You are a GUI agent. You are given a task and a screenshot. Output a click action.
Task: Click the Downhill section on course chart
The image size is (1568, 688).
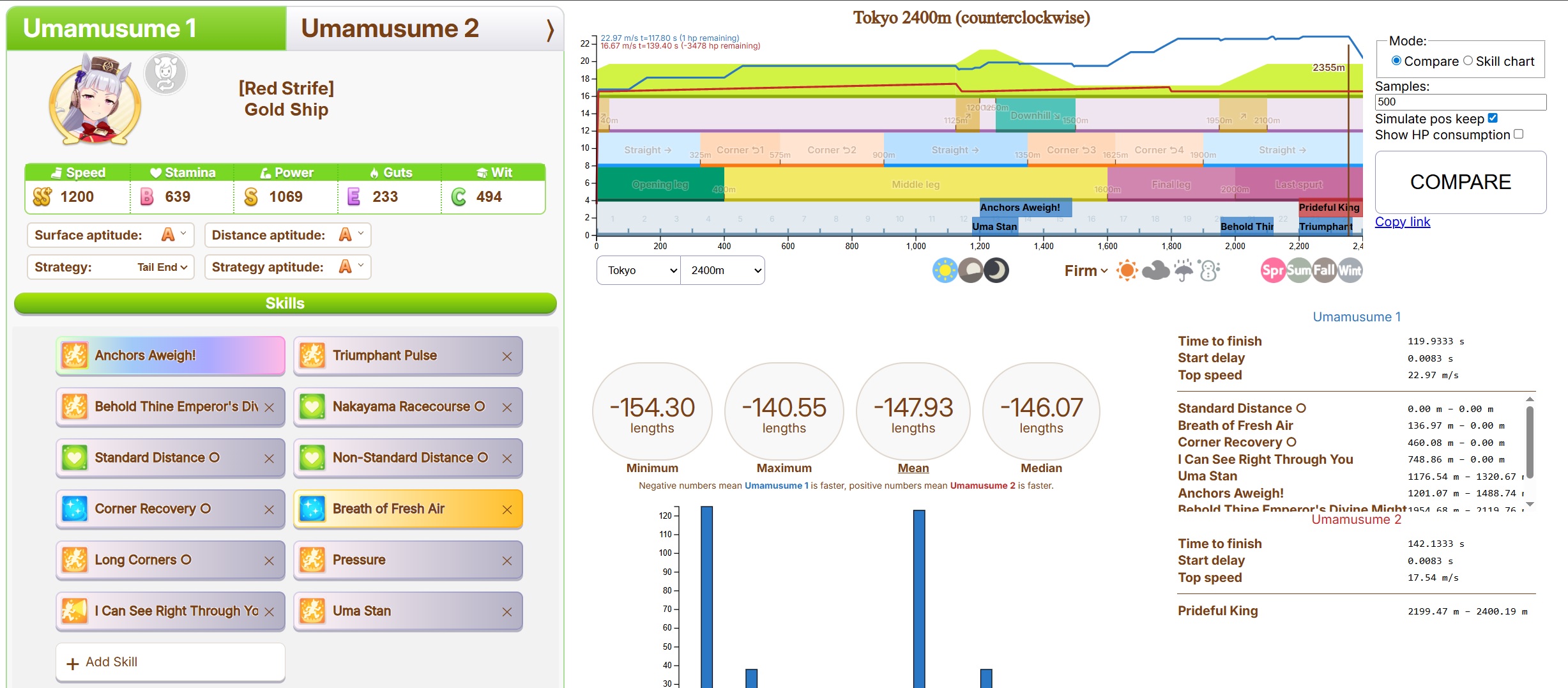[1035, 116]
